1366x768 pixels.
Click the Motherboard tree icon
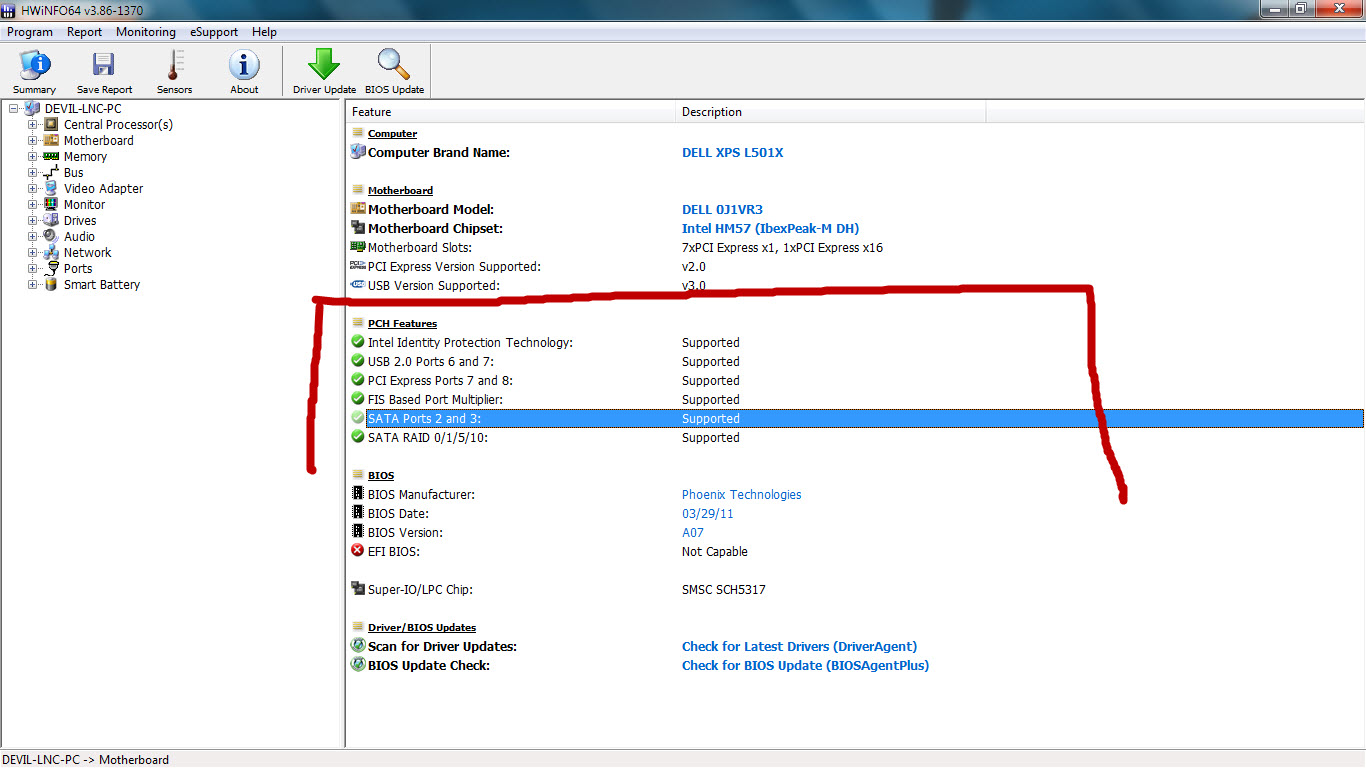[x=51, y=140]
